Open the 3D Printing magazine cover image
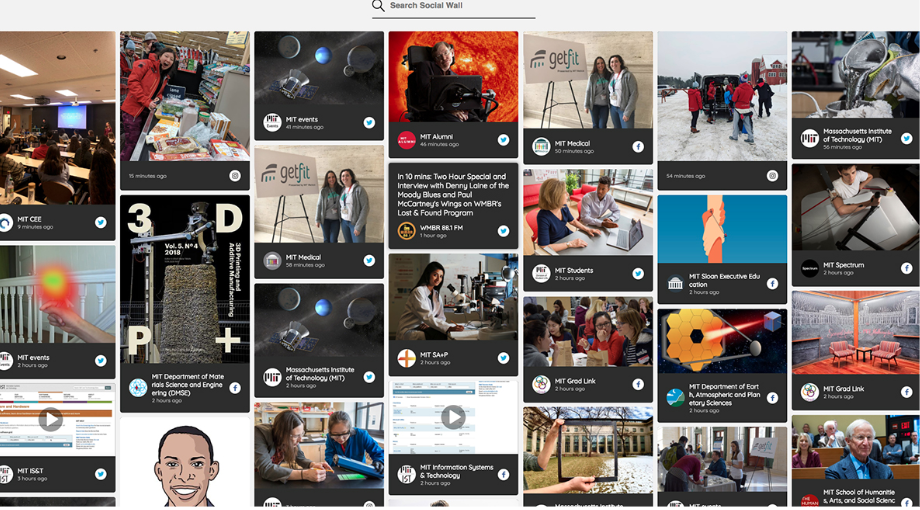 185,279
